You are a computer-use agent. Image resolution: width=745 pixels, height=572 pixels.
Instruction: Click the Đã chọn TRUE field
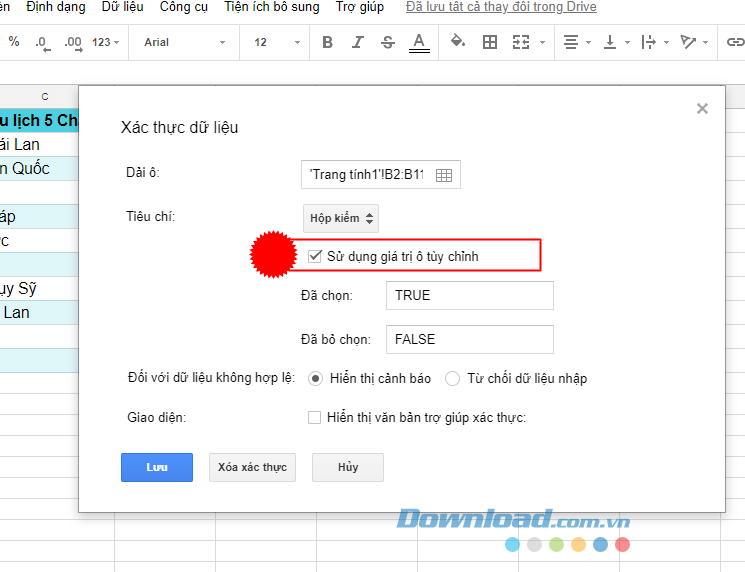click(x=469, y=296)
